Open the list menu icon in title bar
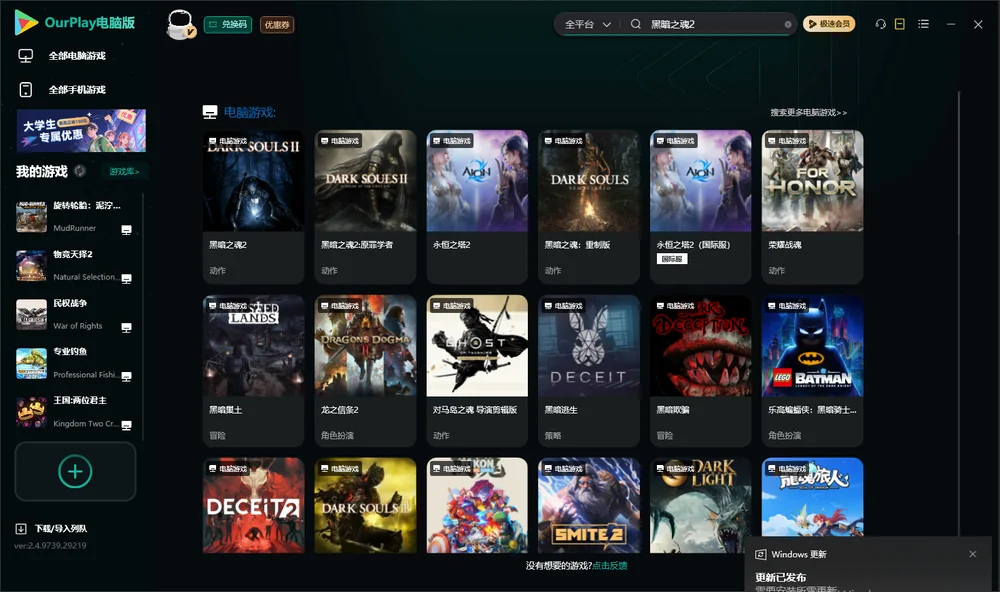The width and height of the screenshot is (1000, 592). click(x=923, y=24)
